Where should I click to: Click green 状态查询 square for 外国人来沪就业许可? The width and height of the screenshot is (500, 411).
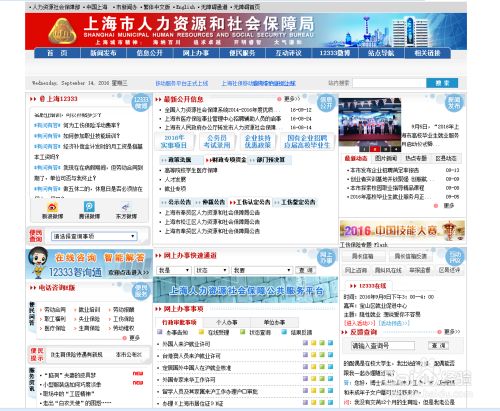coord(322,343)
